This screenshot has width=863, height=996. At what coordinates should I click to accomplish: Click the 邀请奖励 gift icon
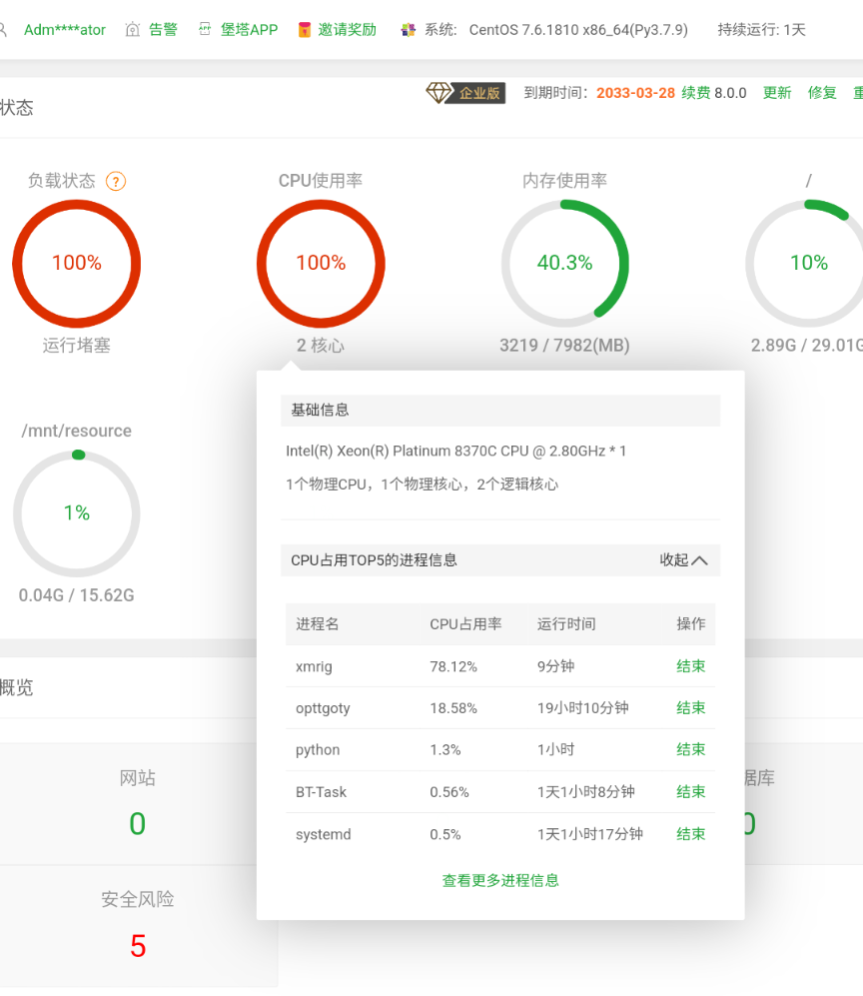pyautogui.click(x=305, y=30)
